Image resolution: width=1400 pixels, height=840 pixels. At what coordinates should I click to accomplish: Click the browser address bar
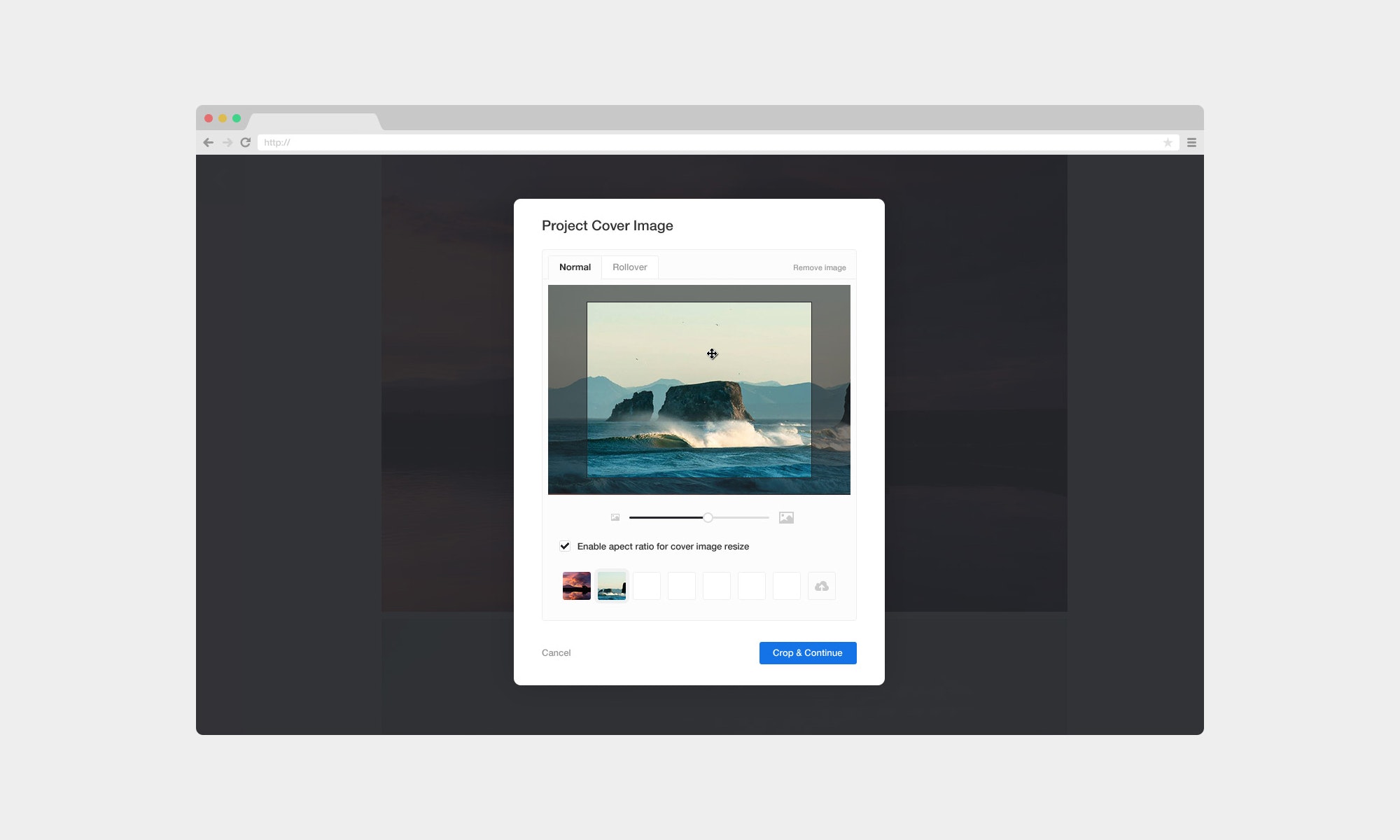click(x=700, y=143)
